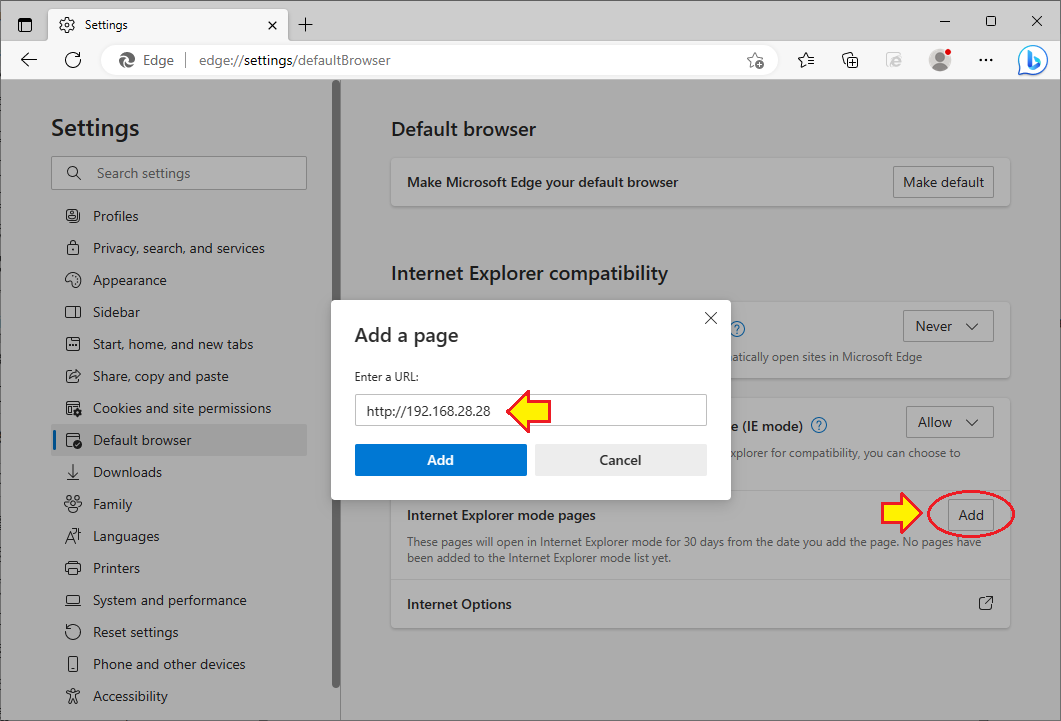Open the Favorites list
The height and width of the screenshot is (721, 1061).
pyautogui.click(x=806, y=60)
